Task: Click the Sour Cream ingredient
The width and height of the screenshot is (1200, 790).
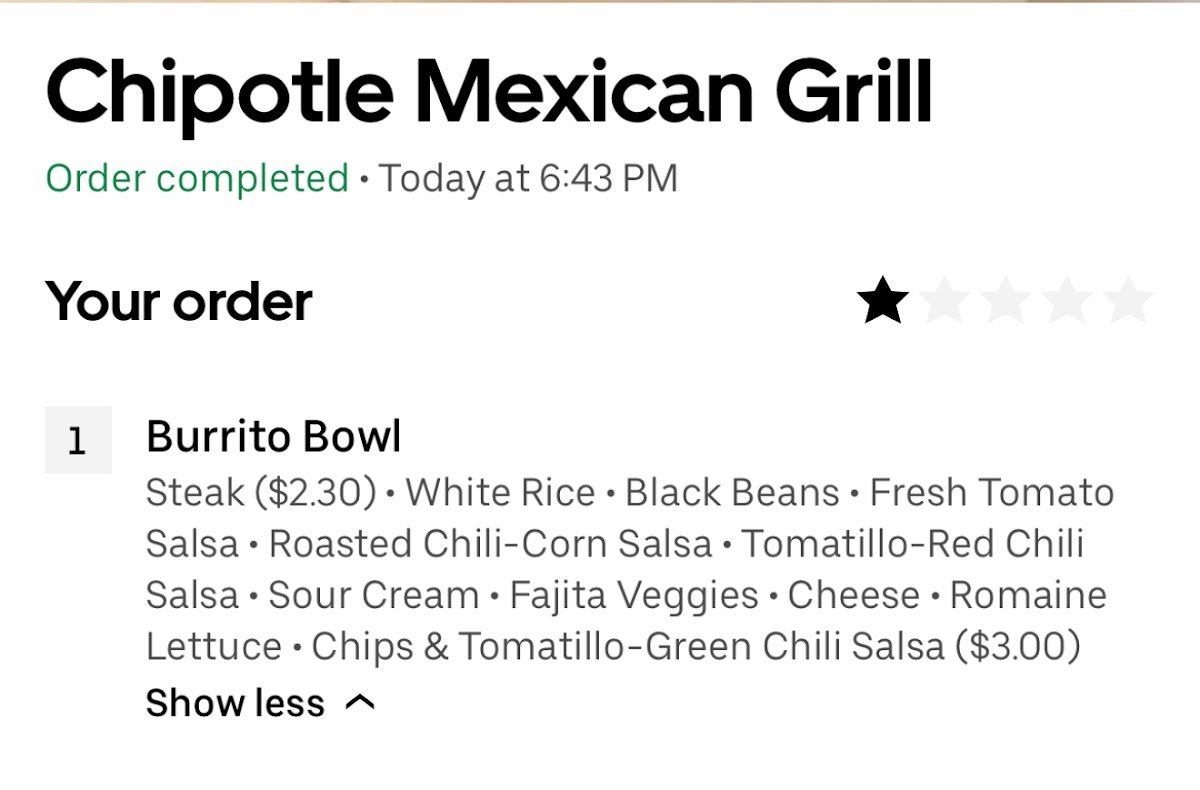Action: click(374, 596)
